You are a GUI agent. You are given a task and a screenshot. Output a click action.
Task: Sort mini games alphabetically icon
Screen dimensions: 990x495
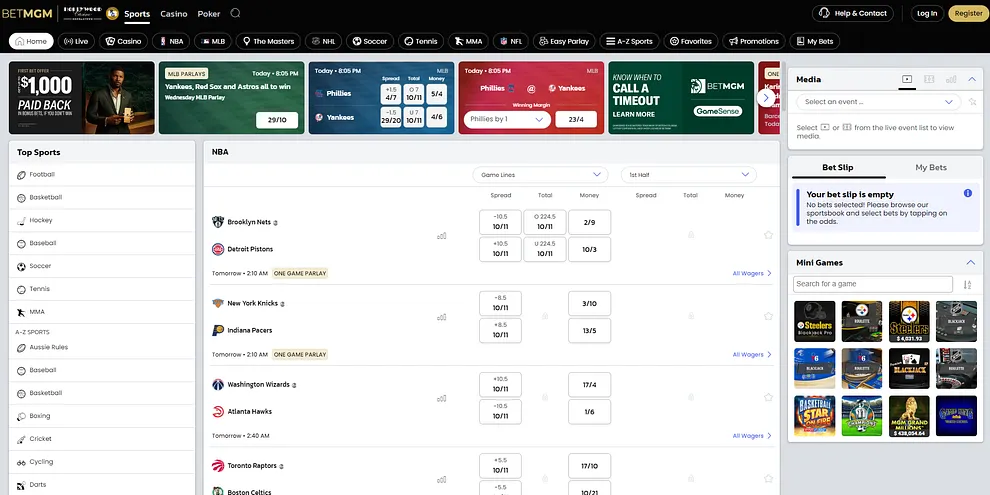coord(967,285)
